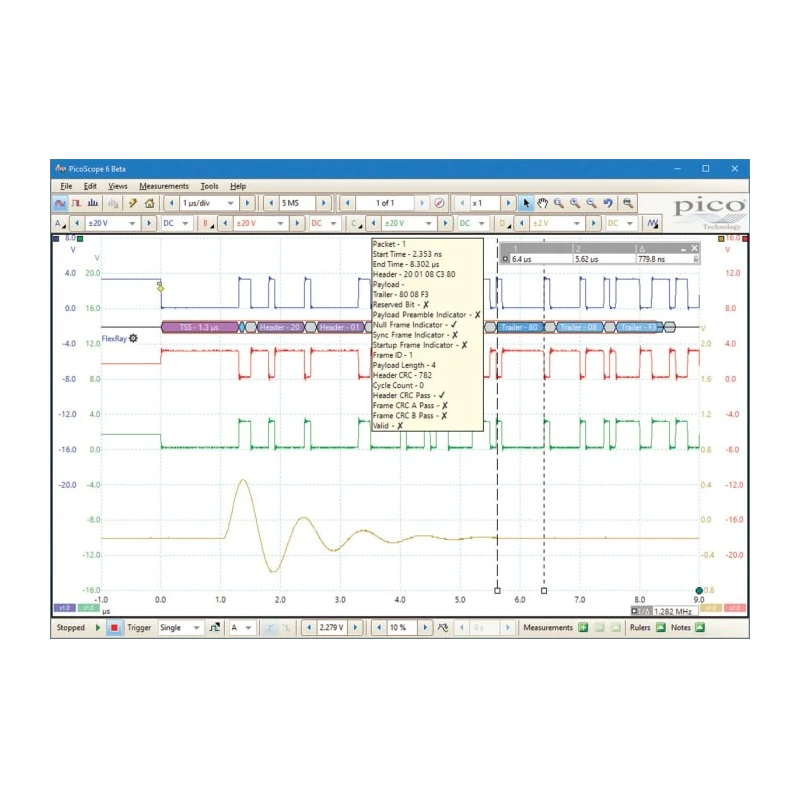Switch to Scope mode icon
Screen dimensions: 800x800
click(60, 203)
